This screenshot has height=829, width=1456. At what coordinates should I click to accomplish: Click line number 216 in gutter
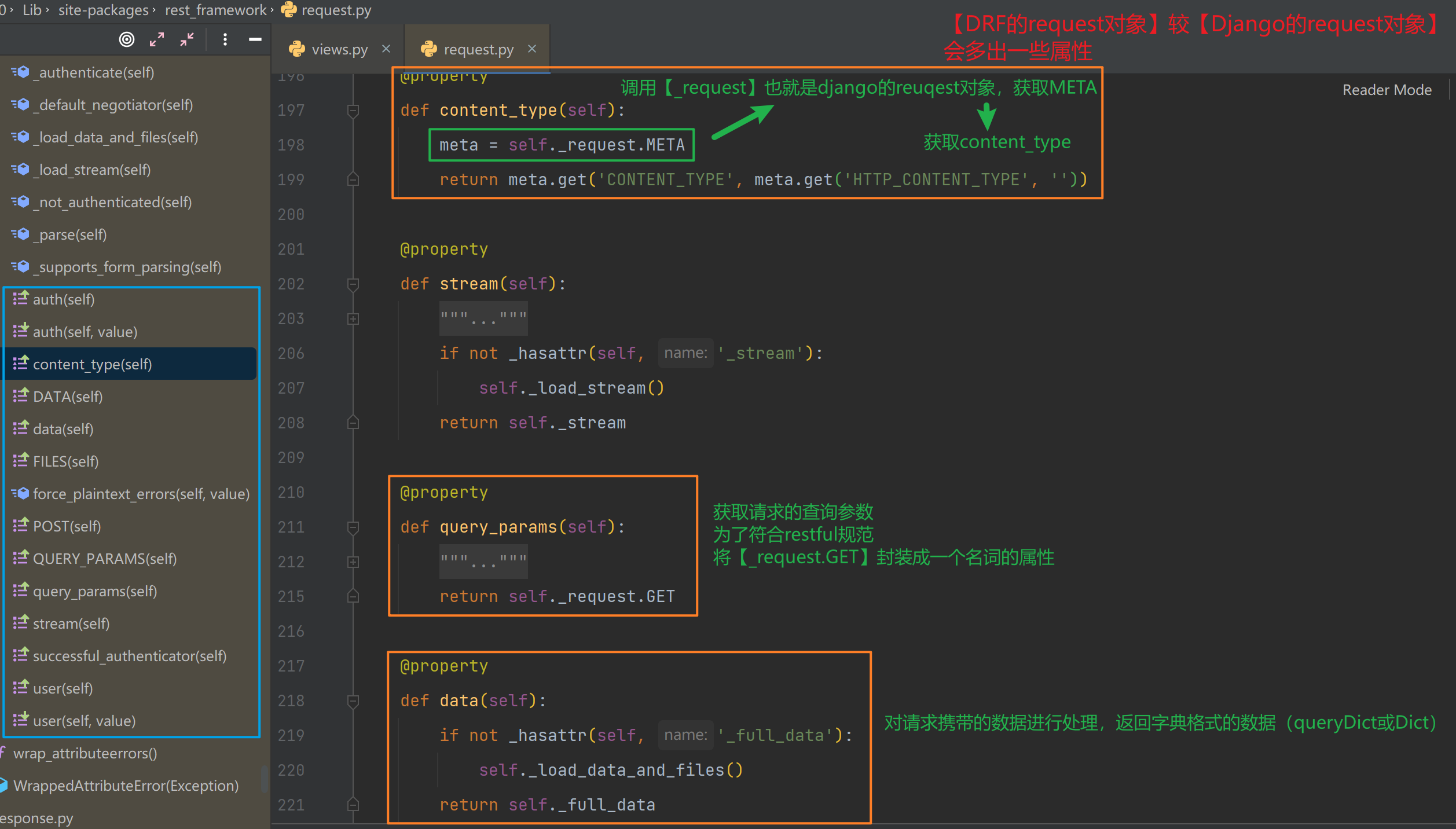click(291, 632)
